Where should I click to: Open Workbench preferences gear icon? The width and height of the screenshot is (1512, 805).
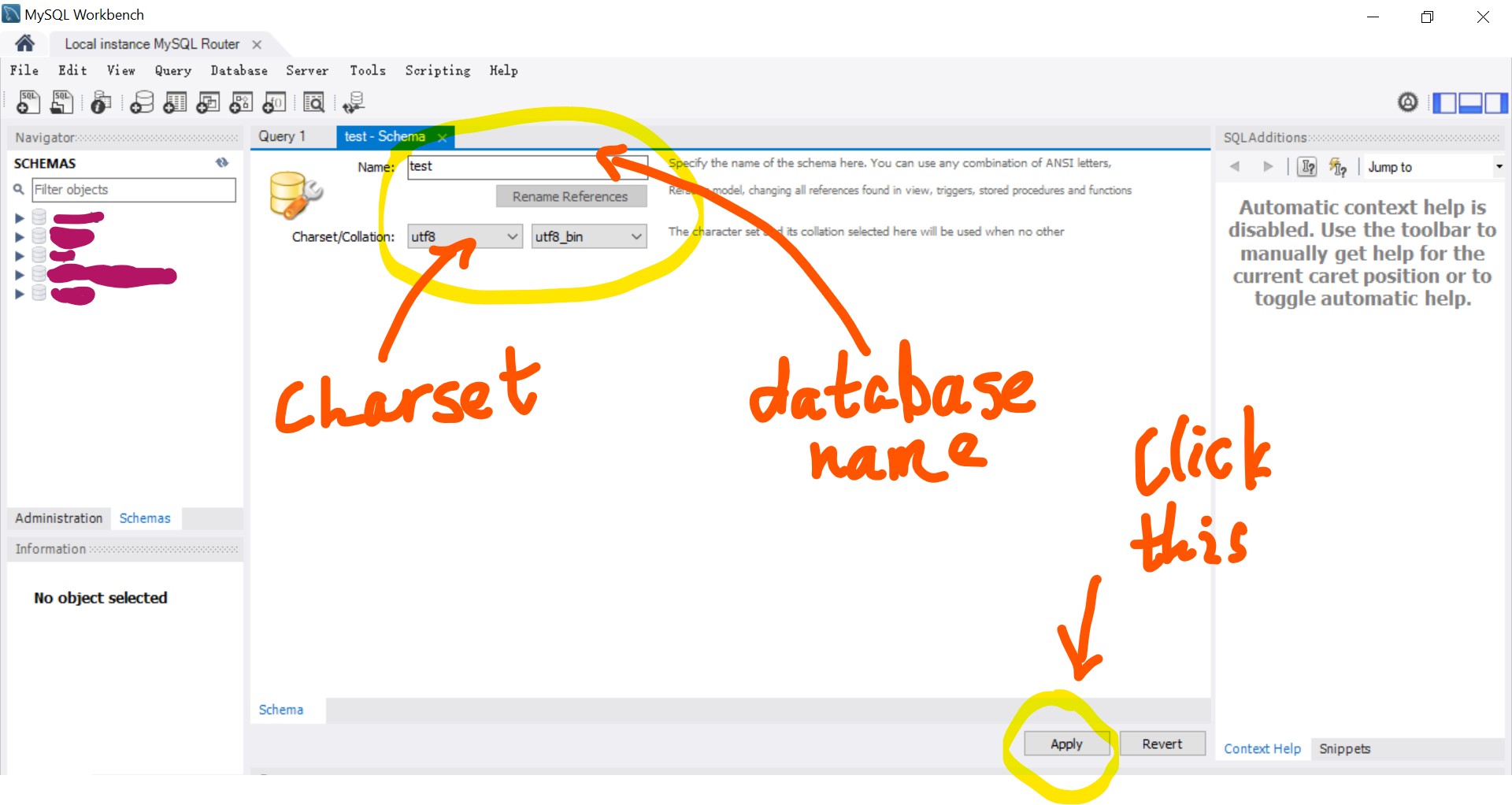point(1408,102)
